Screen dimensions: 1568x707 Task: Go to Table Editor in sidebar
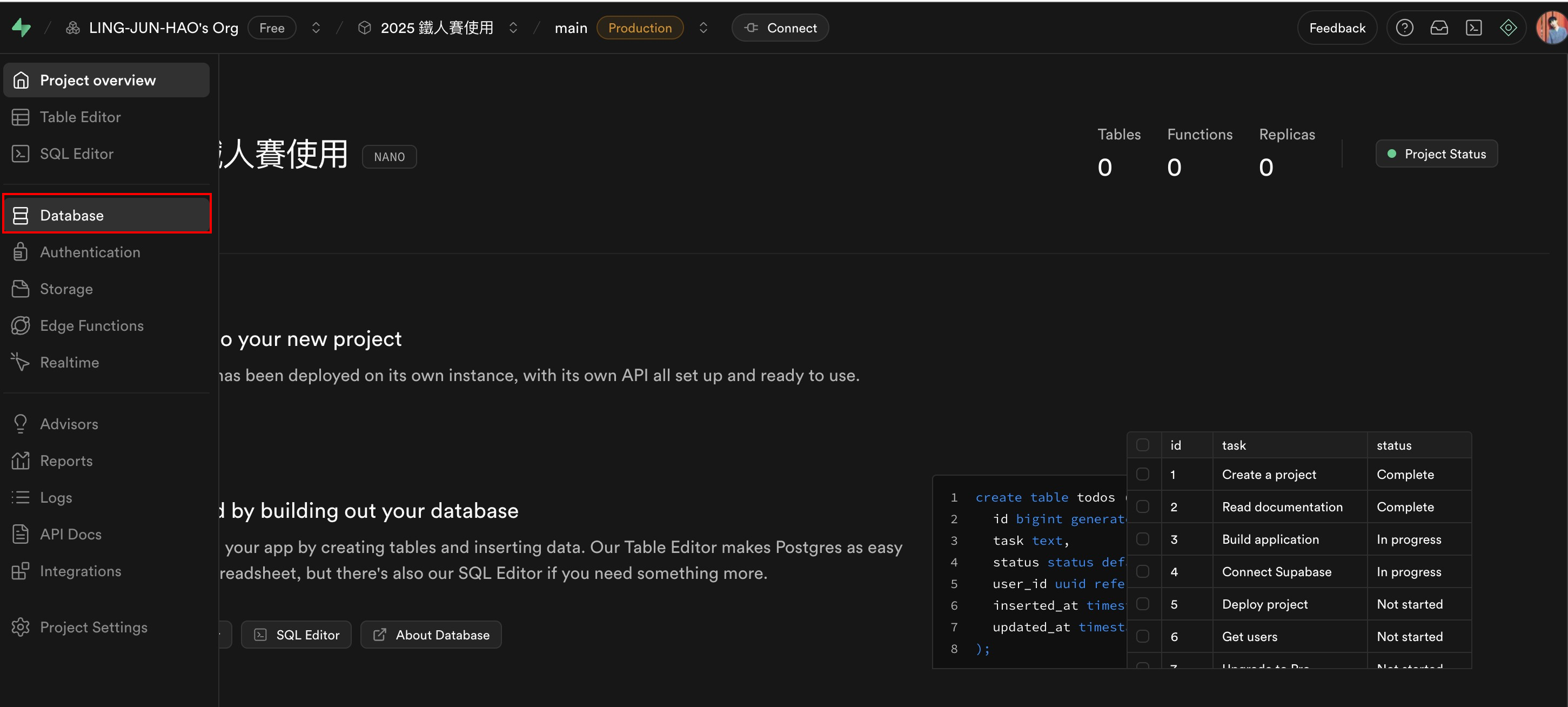pos(80,117)
